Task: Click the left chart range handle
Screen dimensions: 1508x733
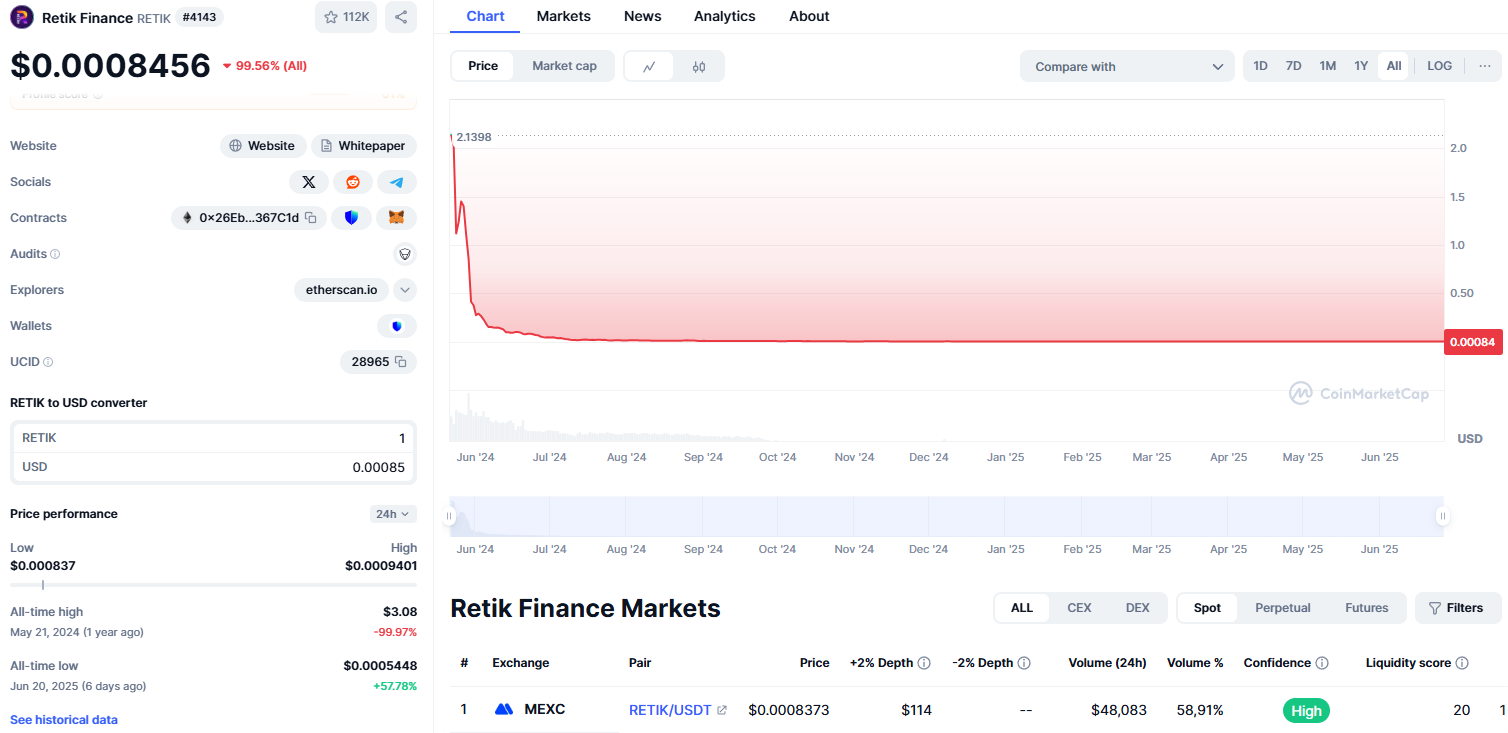Action: point(449,516)
